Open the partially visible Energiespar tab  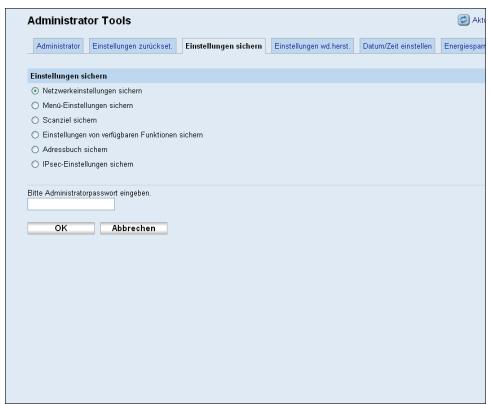coord(464,46)
